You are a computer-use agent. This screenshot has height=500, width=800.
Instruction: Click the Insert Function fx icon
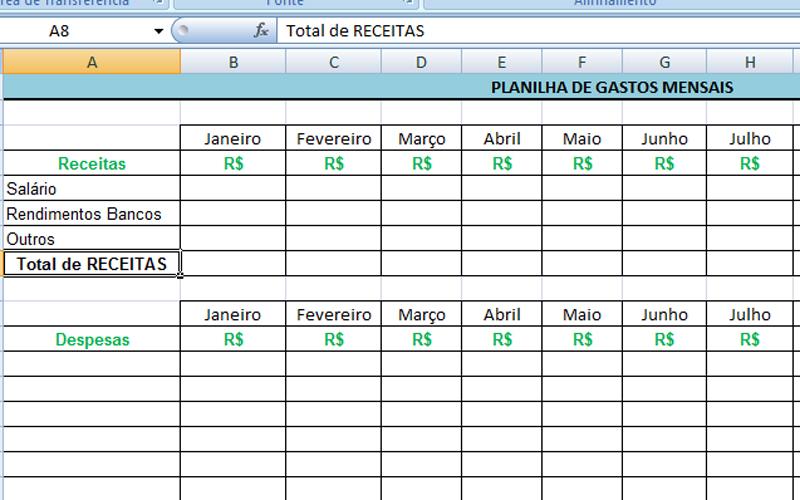coord(262,31)
